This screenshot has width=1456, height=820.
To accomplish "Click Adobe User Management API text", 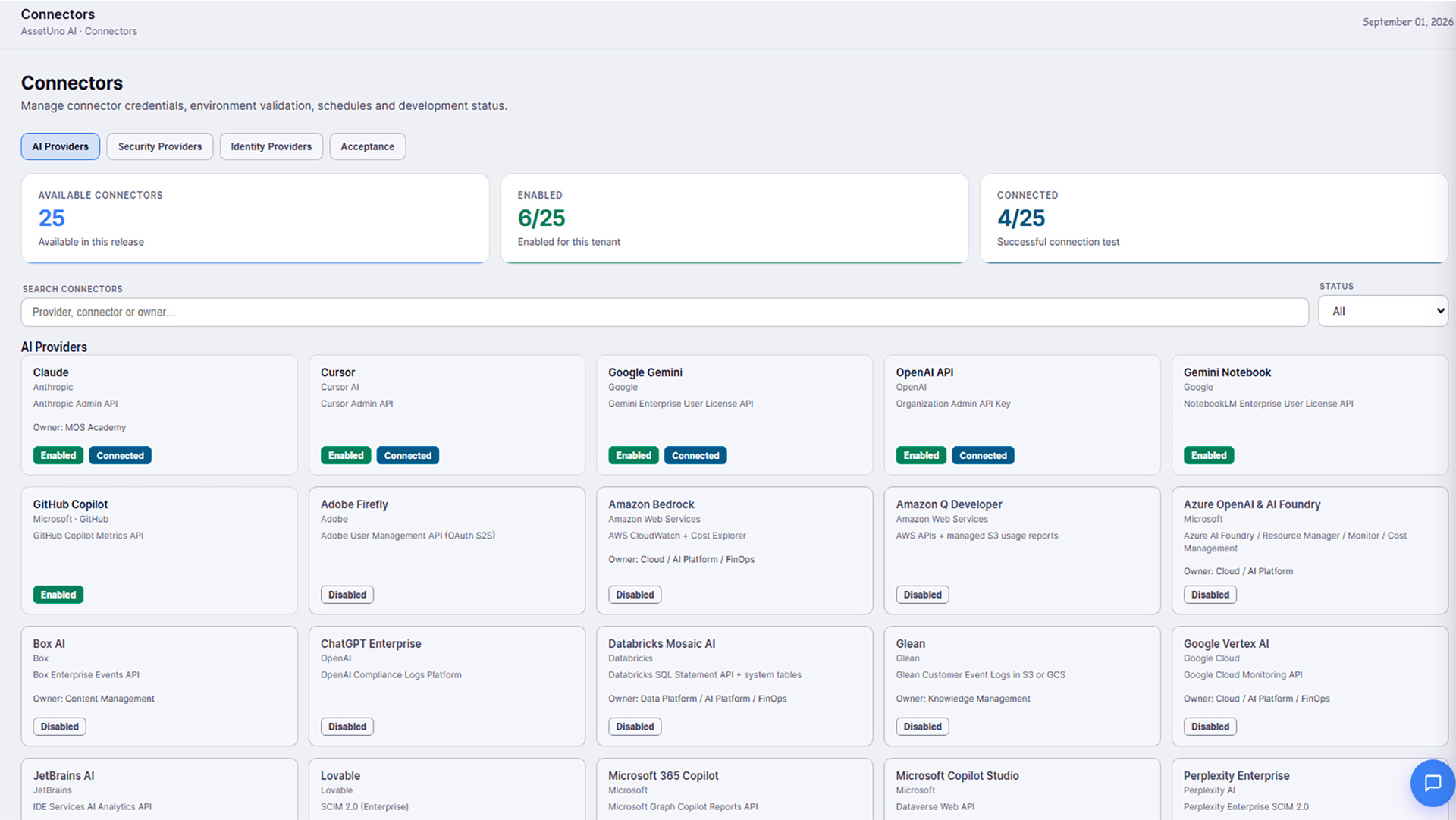I will tap(408, 536).
